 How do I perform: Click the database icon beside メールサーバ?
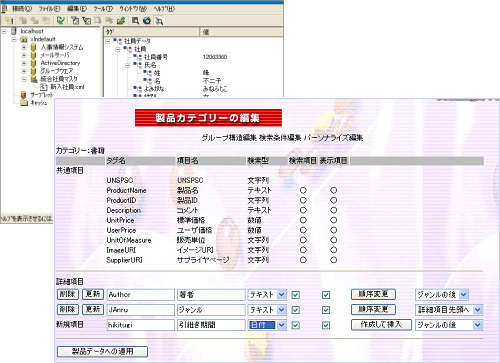33,55
